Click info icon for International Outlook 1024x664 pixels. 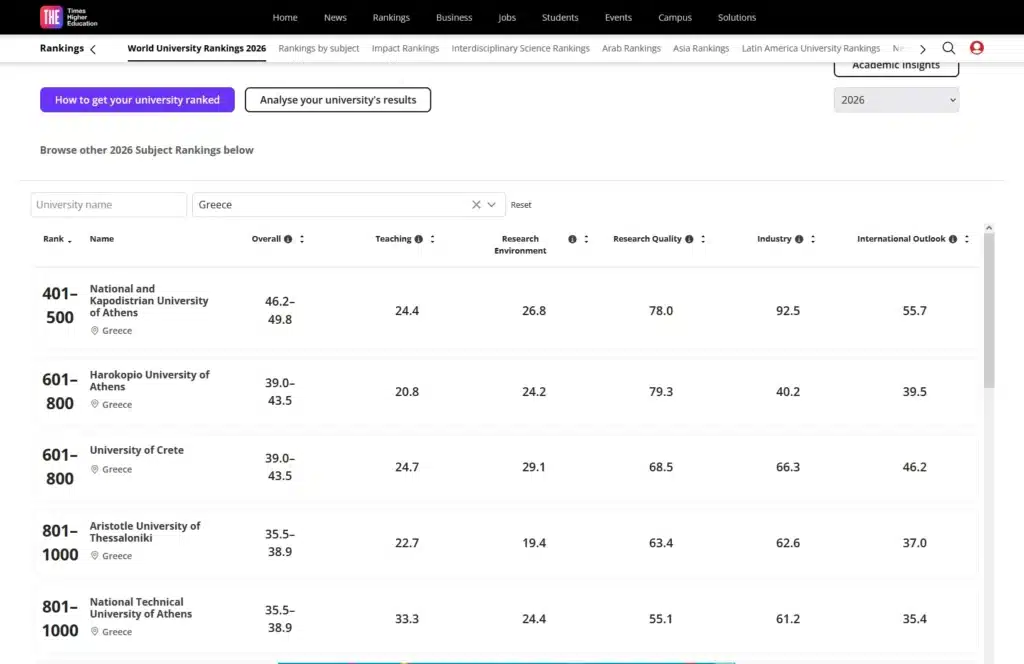[953, 239]
